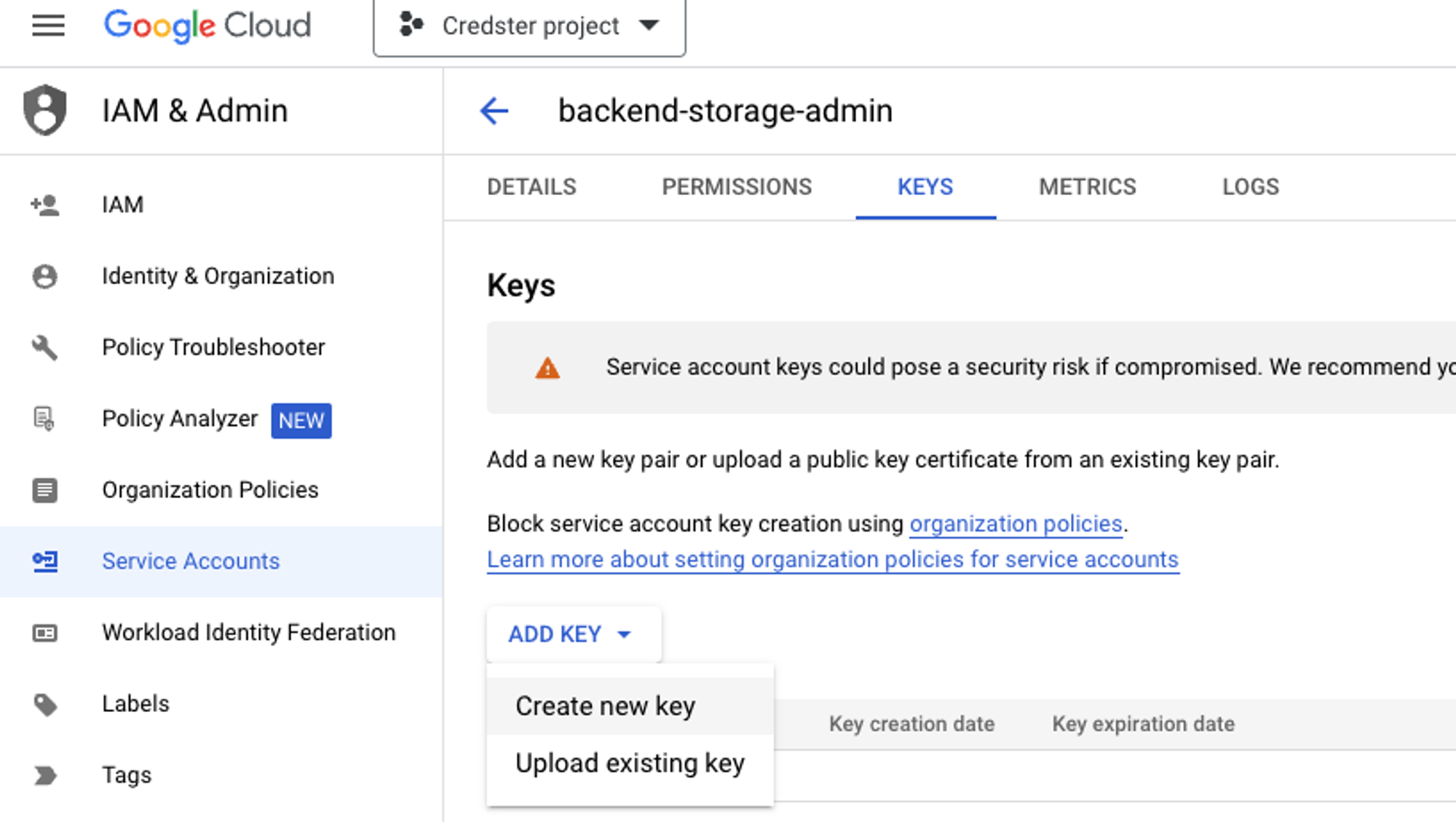The height and width of the screenshot is (822, 1456).
Task: Select the KEYS tab
Action: pyautogui.click(x=925, y=187)
